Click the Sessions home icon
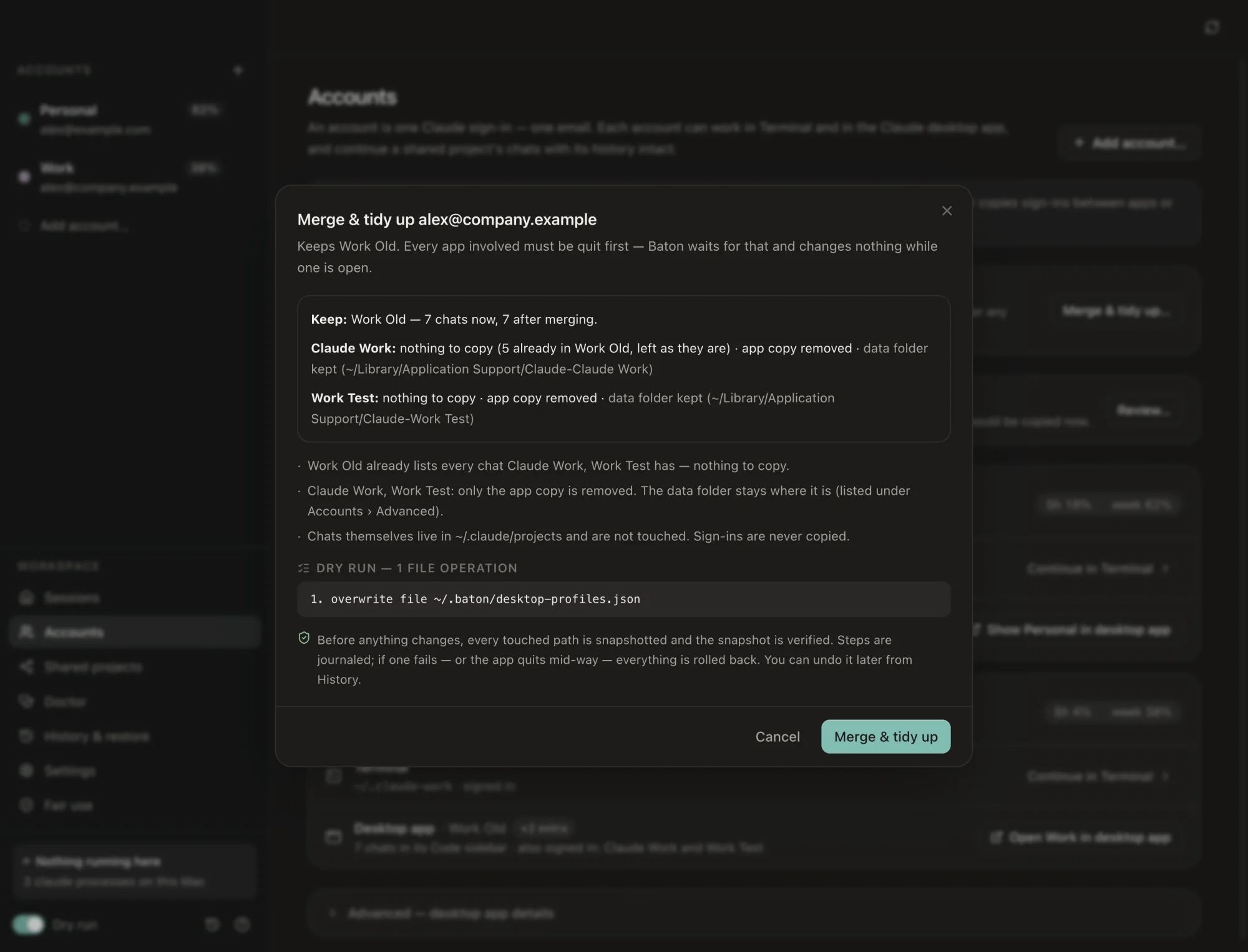The height and width of the screenshot is (952, 1248). point(26,597)
